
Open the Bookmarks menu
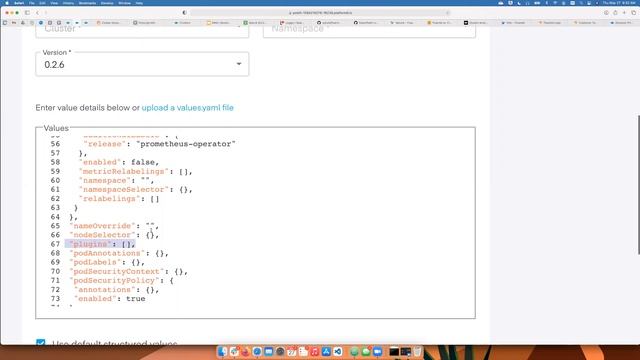(87, 3)
